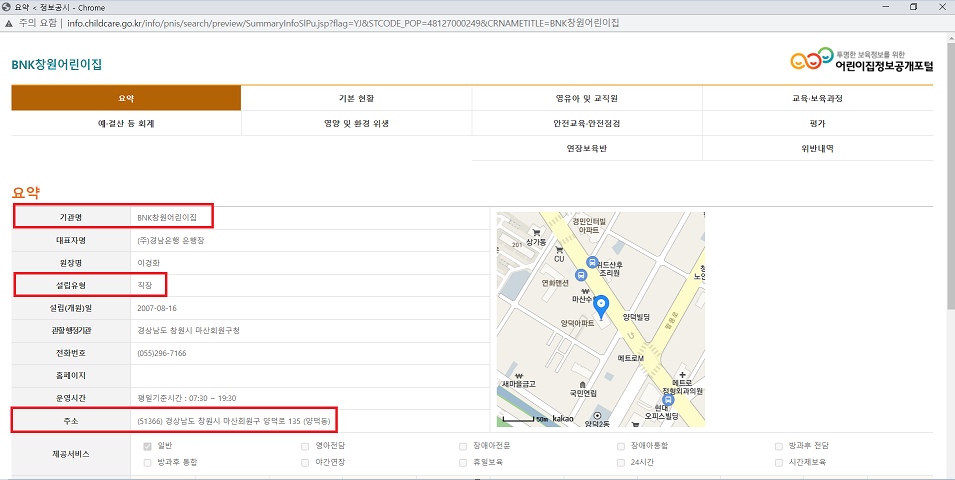
Task: Click the 국민연립 building icon on map
Action: pos(583,385)
